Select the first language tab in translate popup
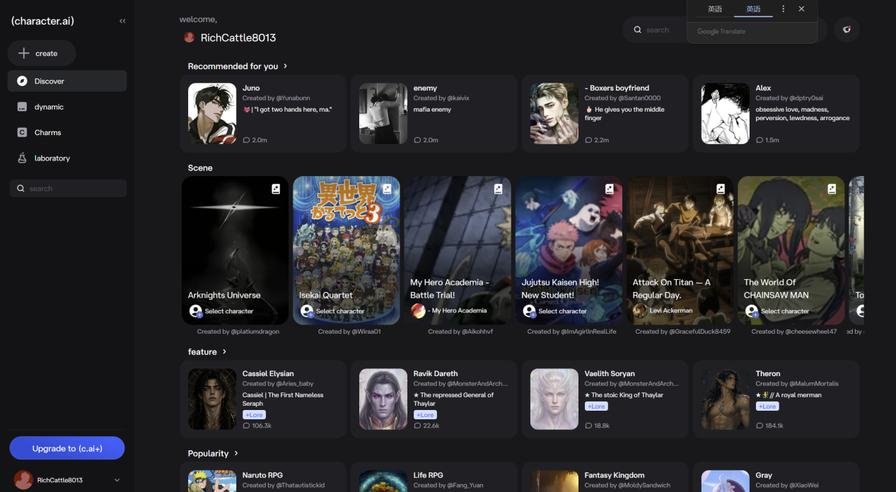This screenshot has height=492, width=896. pyautogui.click(x=714, y=9)
